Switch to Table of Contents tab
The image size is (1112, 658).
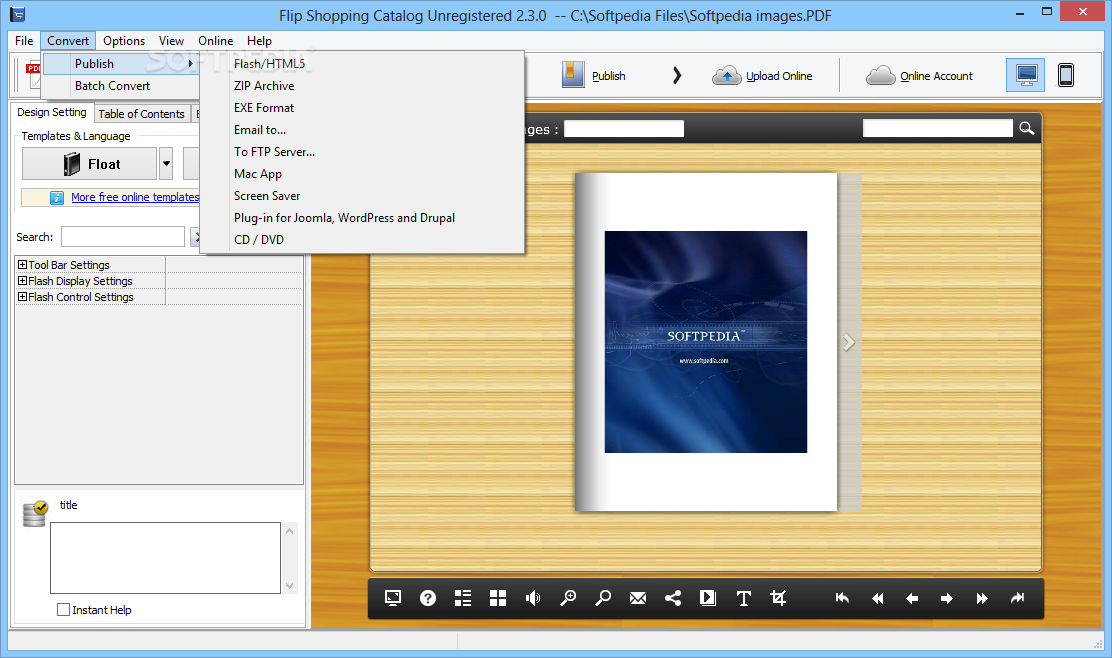[x=141, y=113]
